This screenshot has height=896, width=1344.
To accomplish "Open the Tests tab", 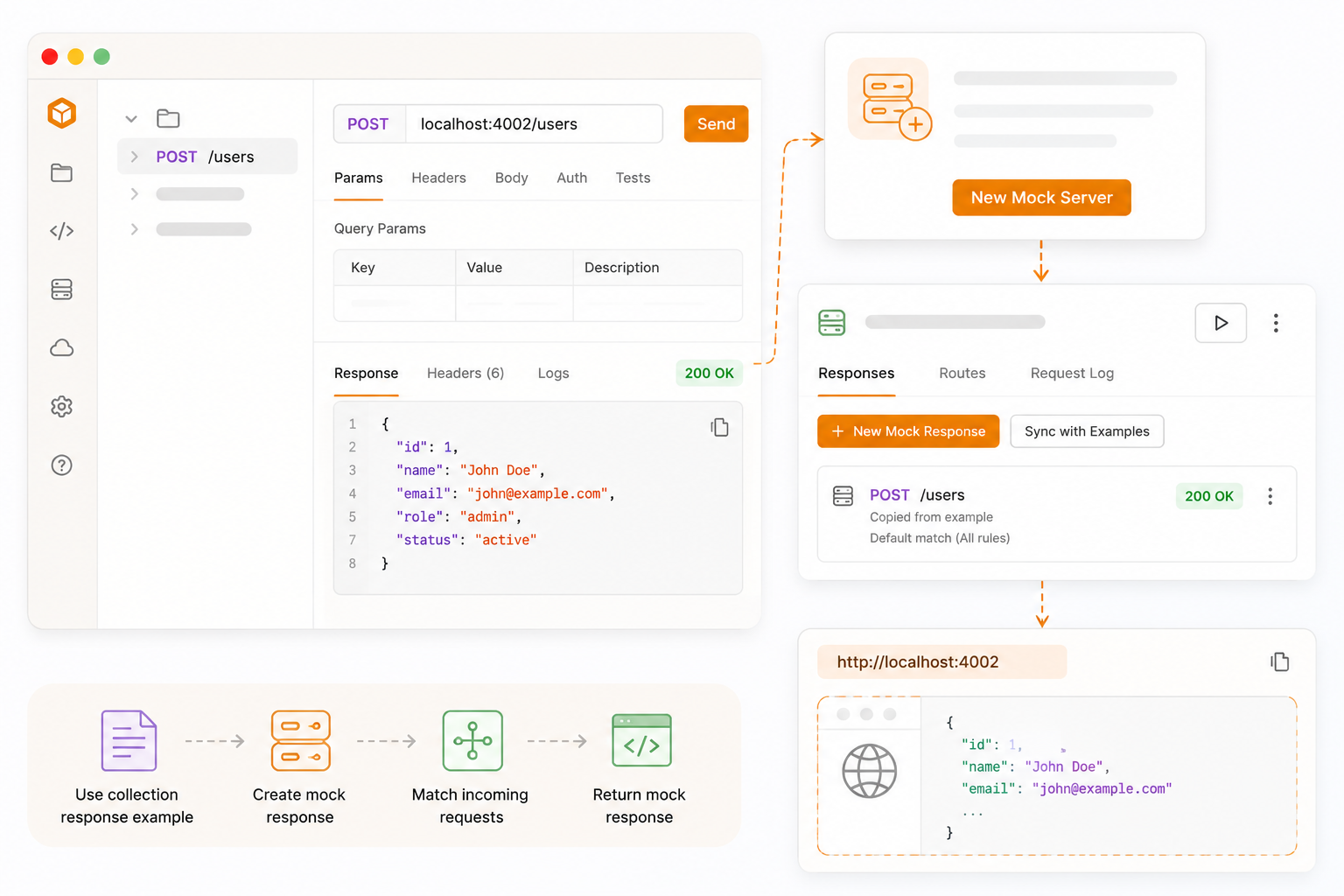I will 633,178.
